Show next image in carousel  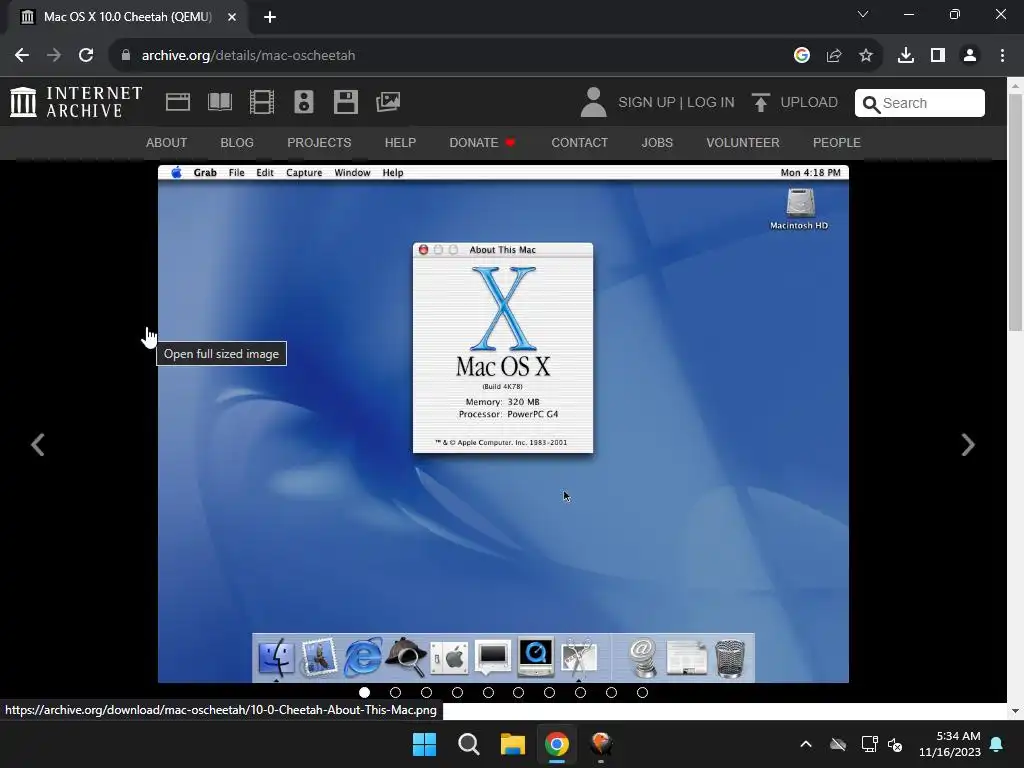pyautogui.click(x=968, y=445)
